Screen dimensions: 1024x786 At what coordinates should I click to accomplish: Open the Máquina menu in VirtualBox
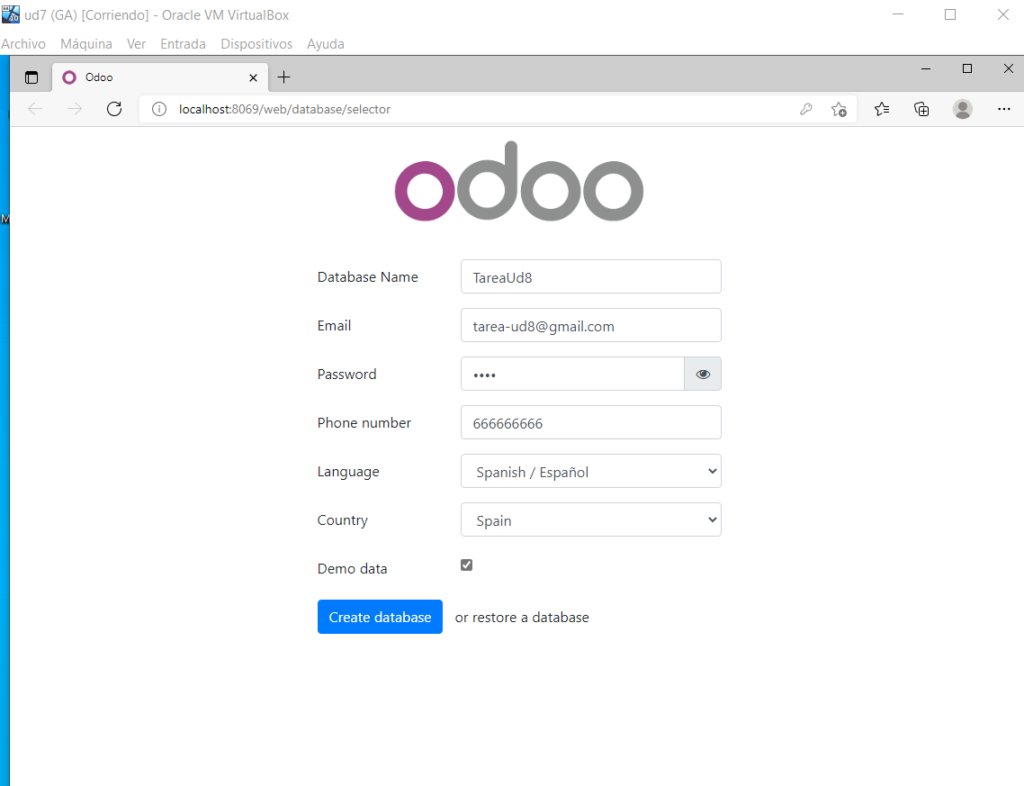click(86, 44)
